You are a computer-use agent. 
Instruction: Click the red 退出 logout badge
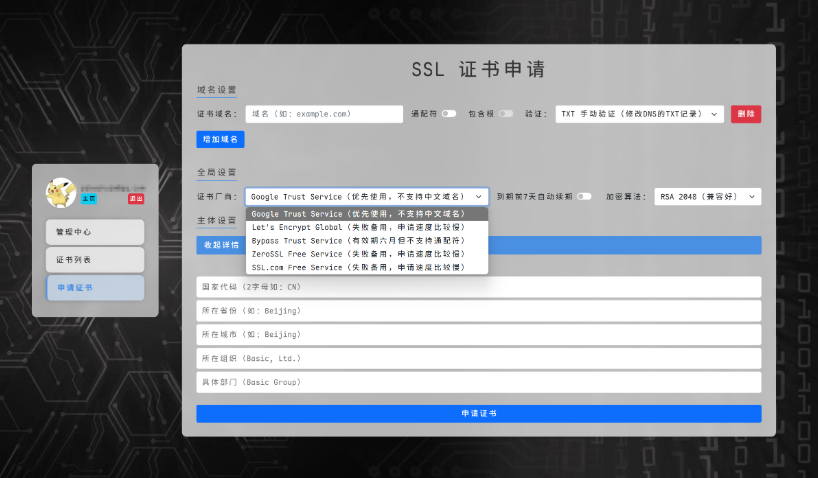[x=136, y=199]
